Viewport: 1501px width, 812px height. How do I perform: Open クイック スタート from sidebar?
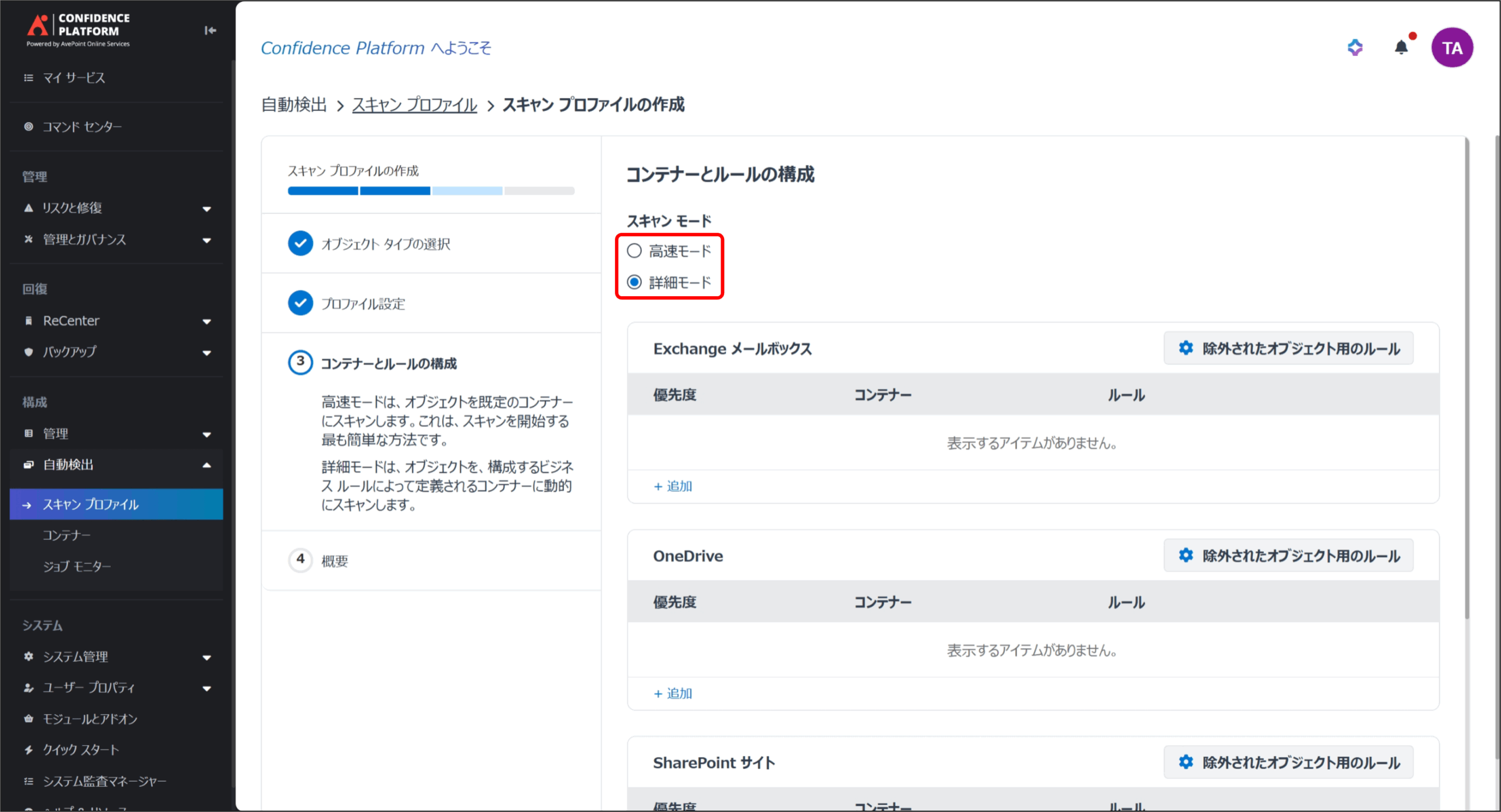(81, 750)
